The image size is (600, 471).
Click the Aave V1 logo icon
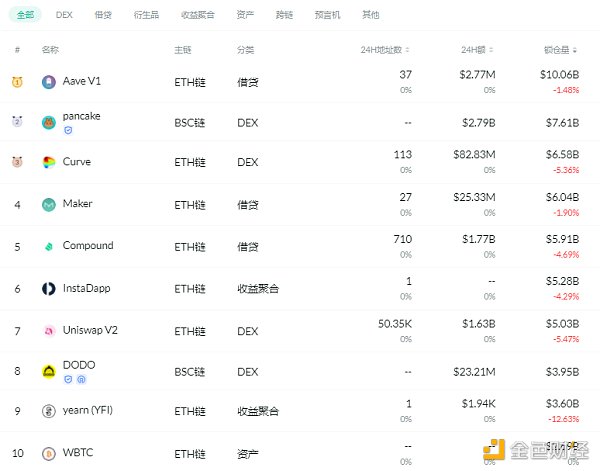coord(49,82)
